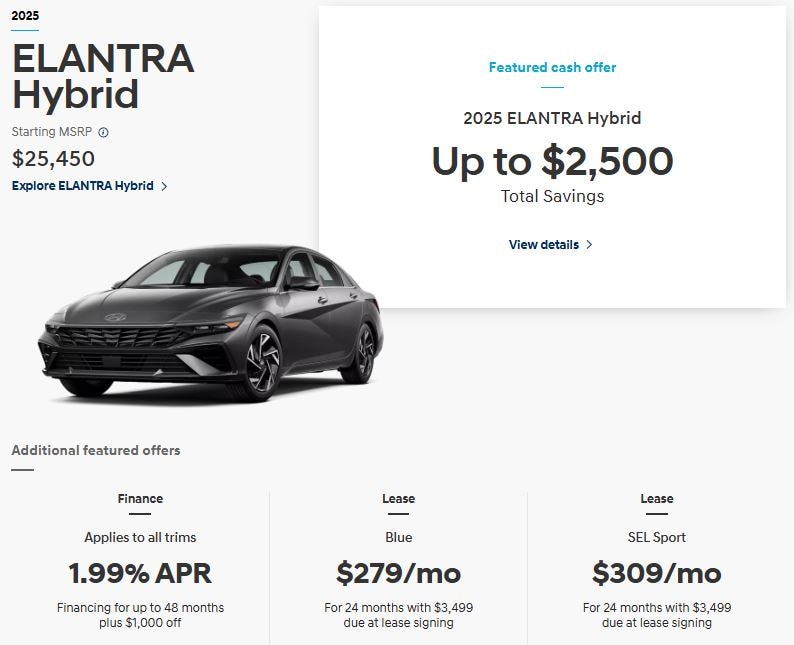
Task: Select the SEL Sport trim label
Action: 656,537
